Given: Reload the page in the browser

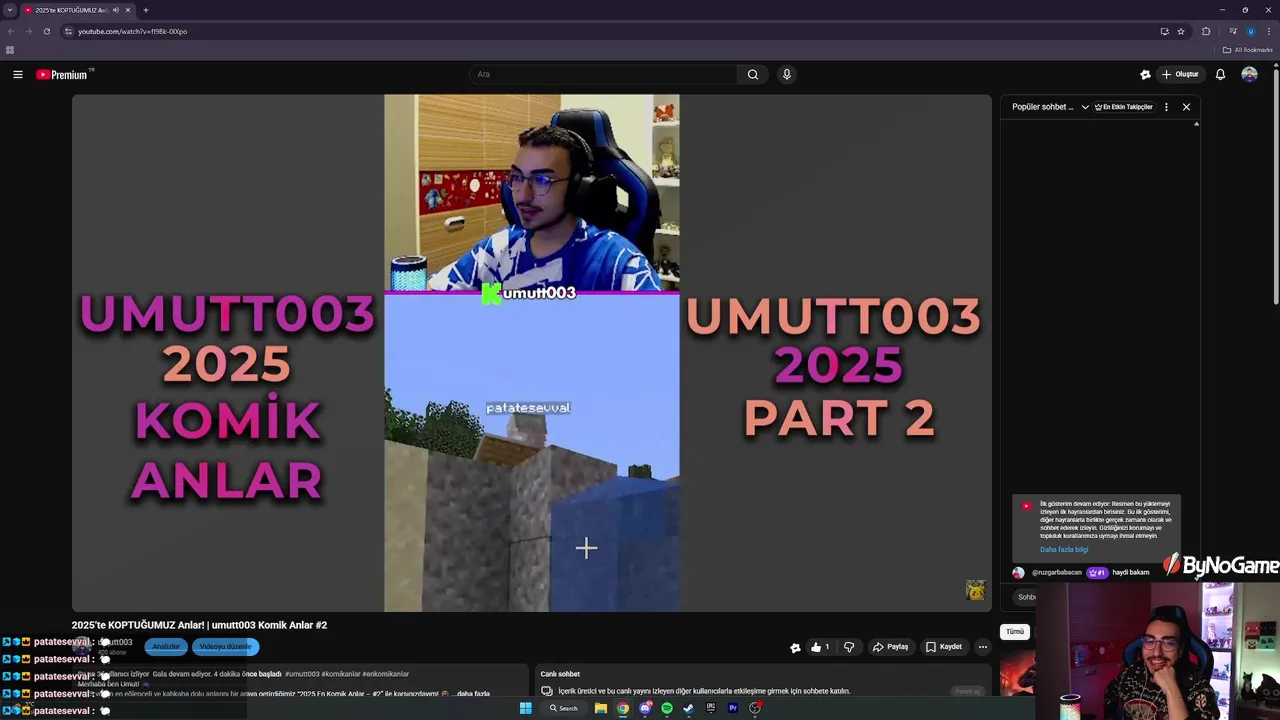Looking at the screenshot, I should (x=46, y=31).
